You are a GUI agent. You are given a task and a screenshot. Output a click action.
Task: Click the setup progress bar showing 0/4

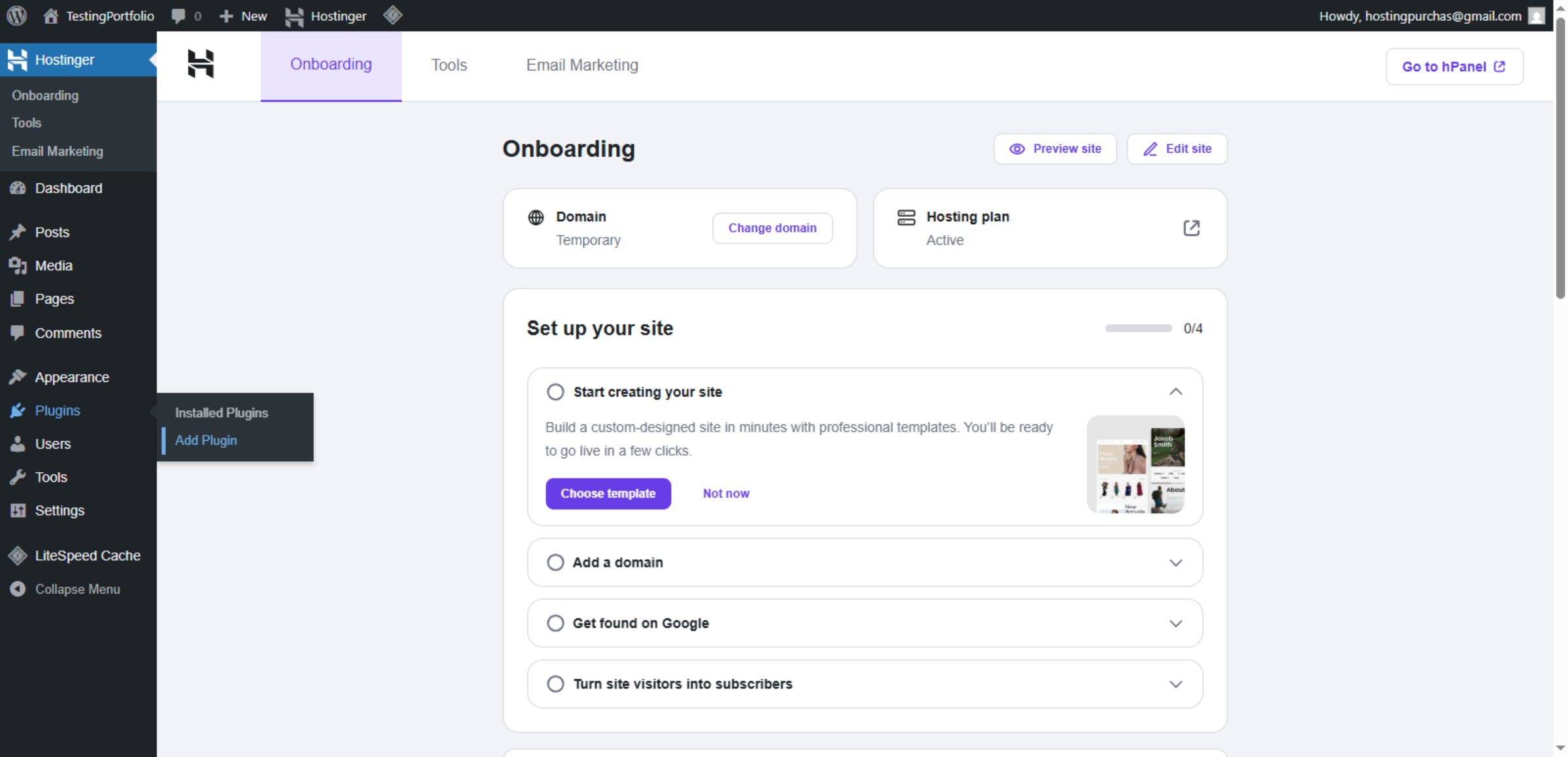point(1138,329)
